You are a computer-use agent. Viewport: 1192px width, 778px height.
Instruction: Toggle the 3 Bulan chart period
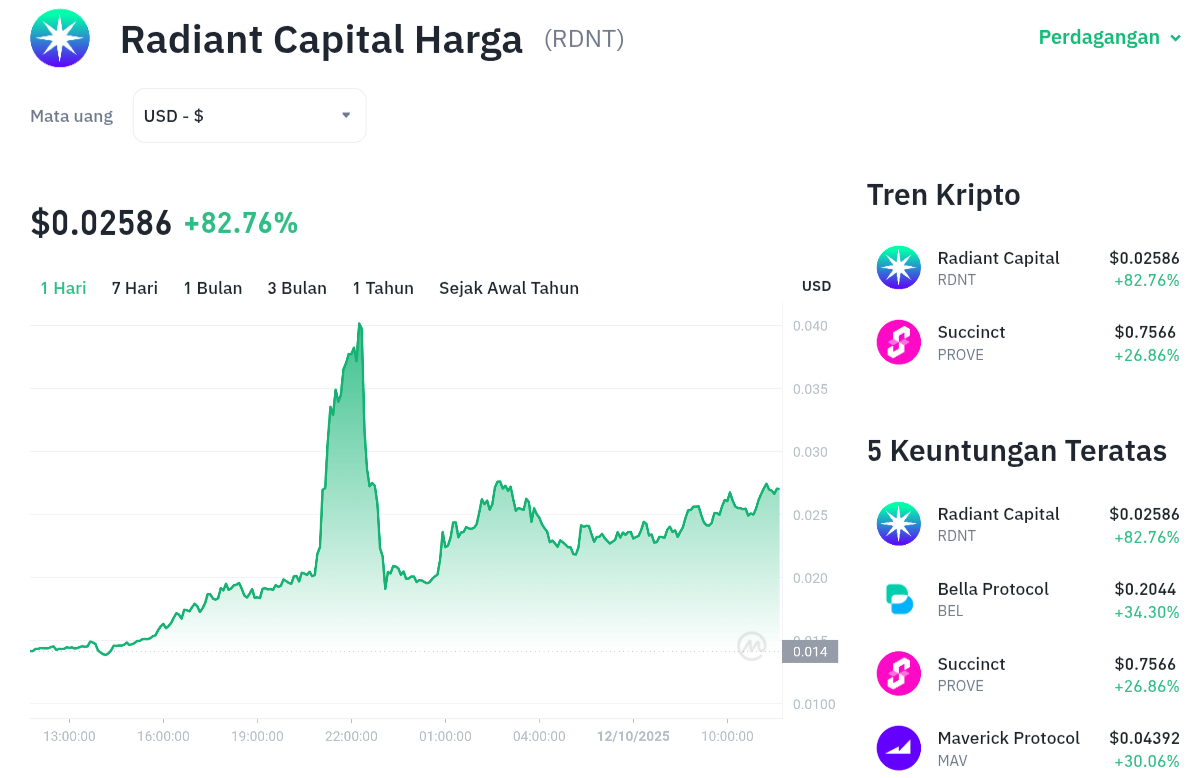click(297, 288)
